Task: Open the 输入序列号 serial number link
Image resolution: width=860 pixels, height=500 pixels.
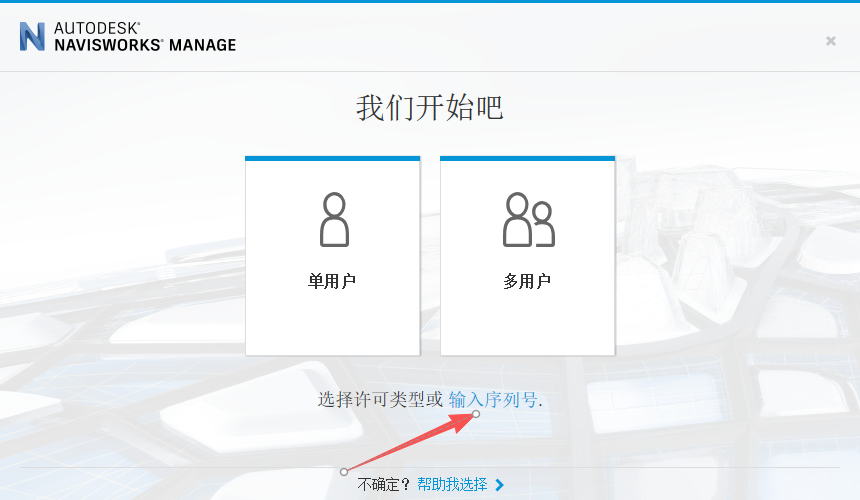Action: coord(493,399)
